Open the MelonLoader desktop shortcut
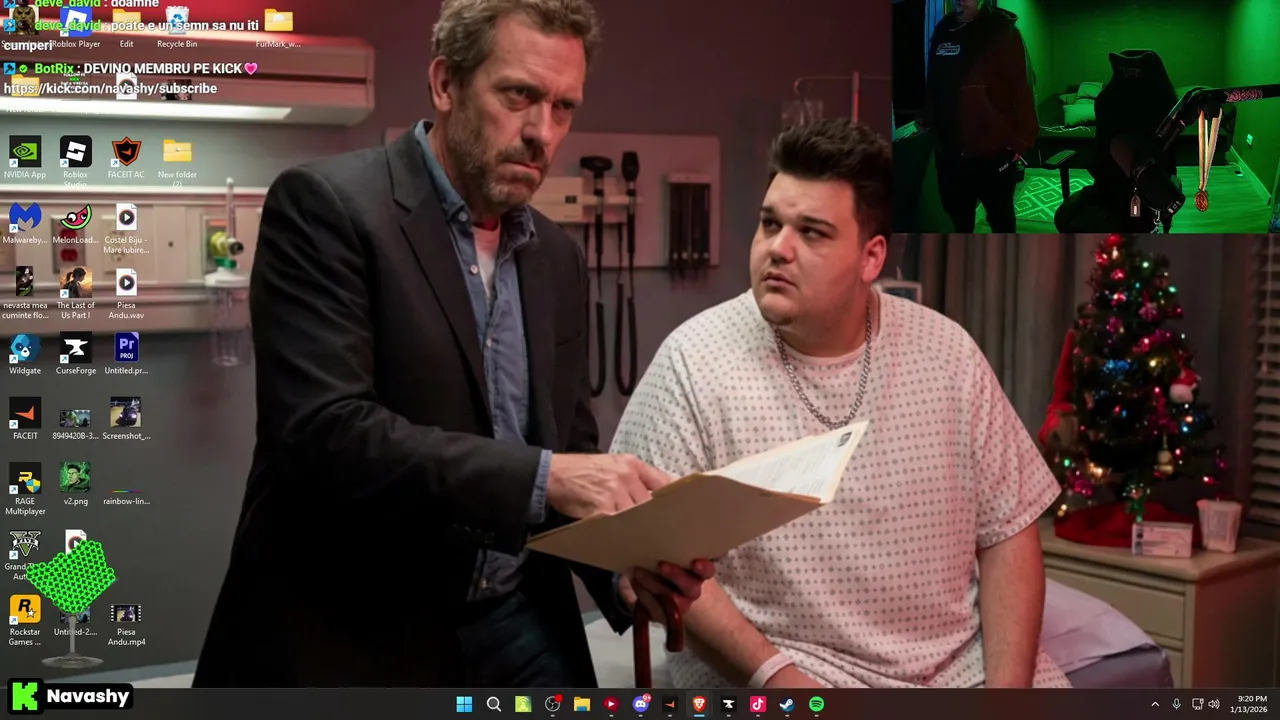 [75, 223]
